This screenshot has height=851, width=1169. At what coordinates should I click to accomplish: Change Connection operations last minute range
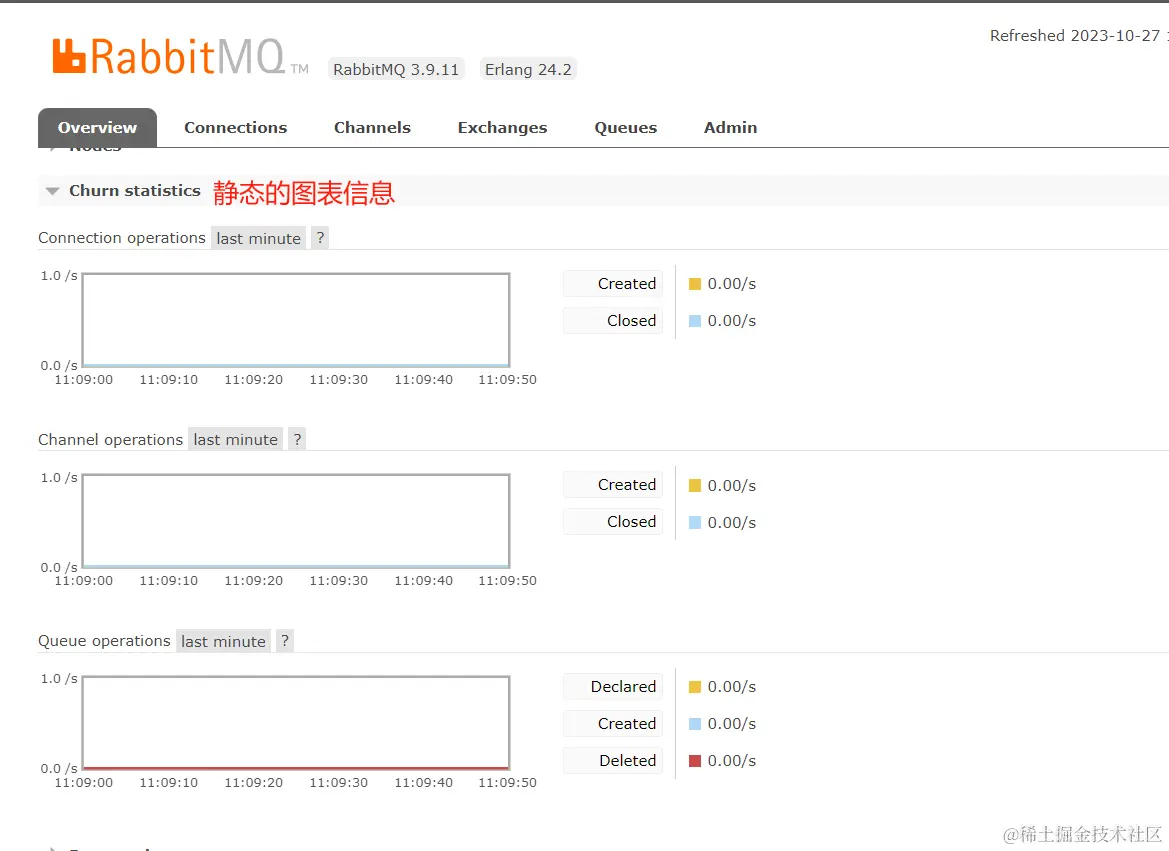point(259,238)
